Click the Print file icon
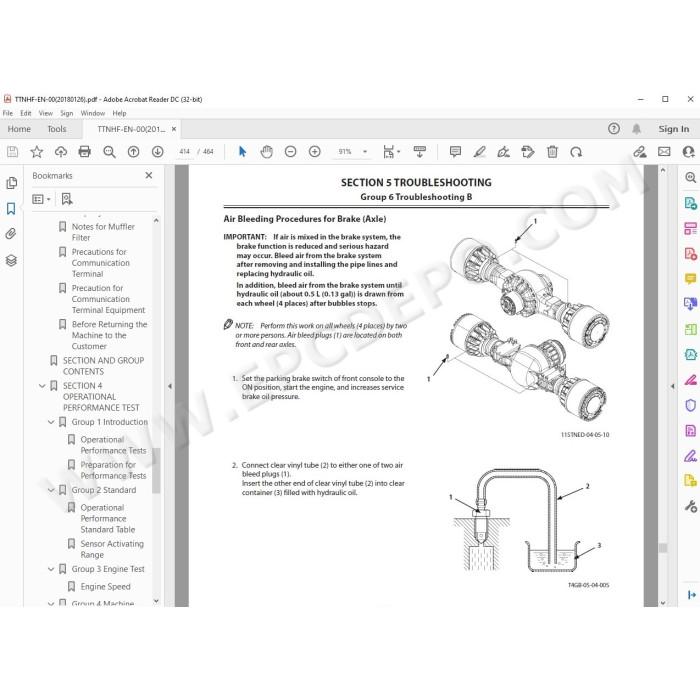This screenshot has height=700, width=700. (84, 152)
